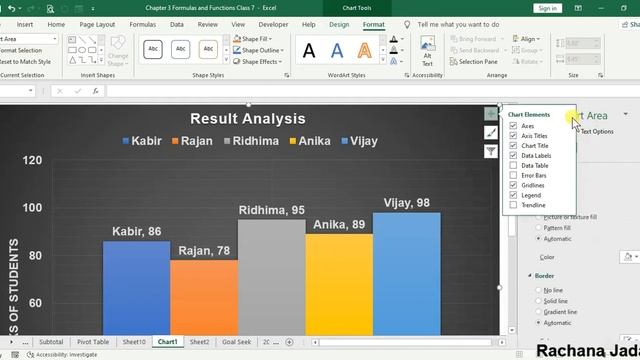Click the Text Effects A icon

click(393, 62)
